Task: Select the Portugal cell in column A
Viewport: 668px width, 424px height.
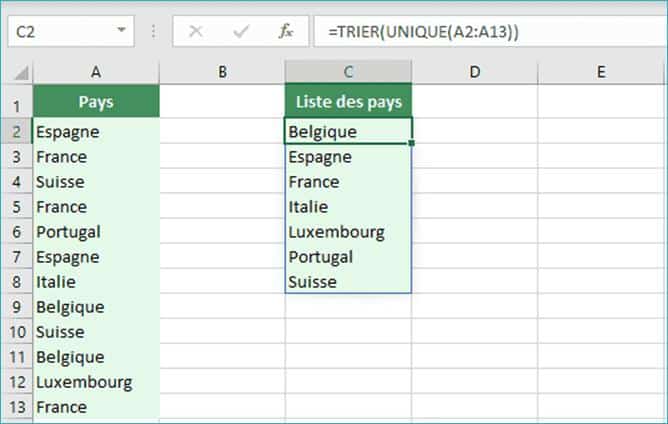Action: coord(96,232)
